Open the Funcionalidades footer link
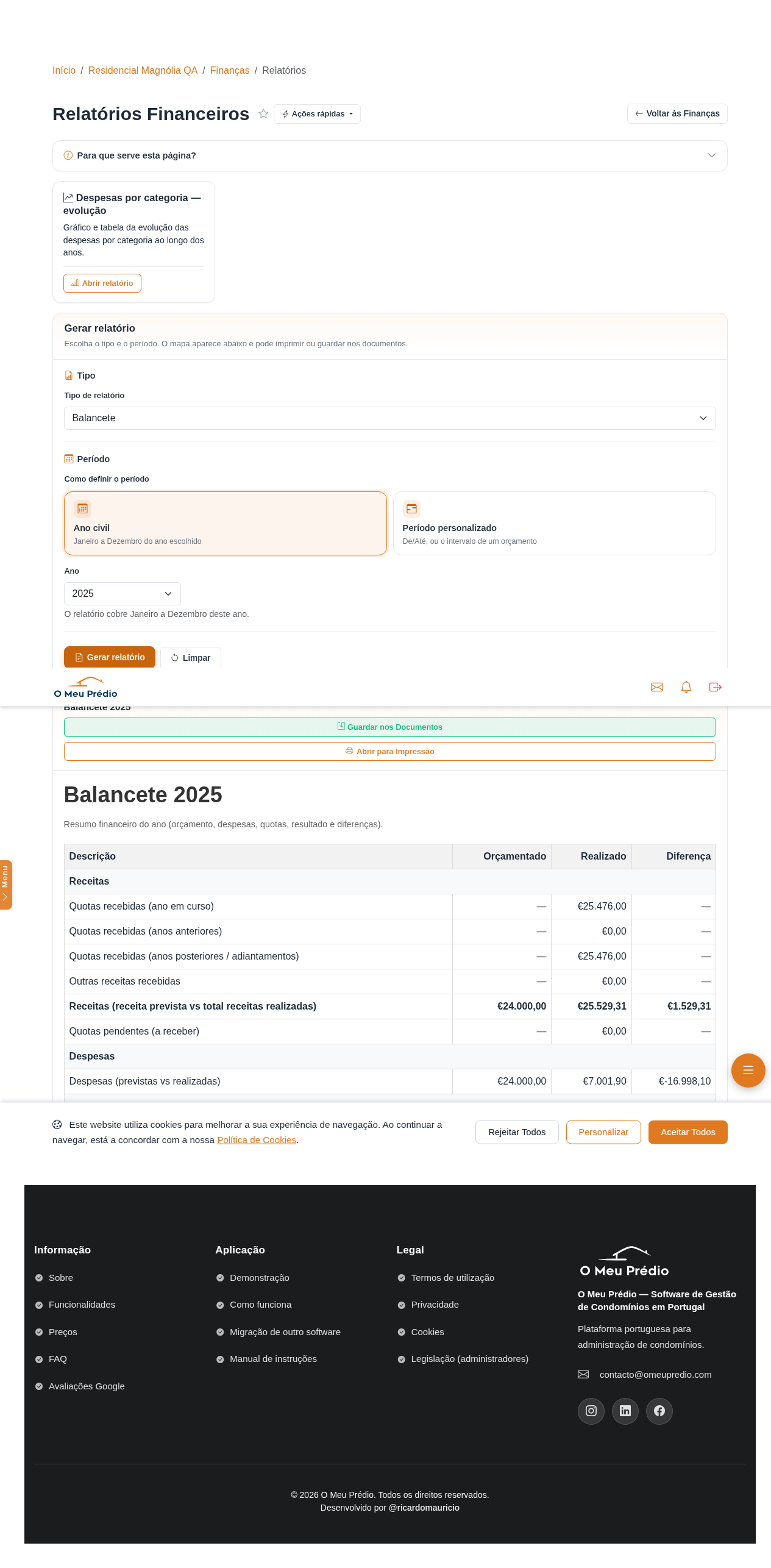Image resolution: width=771 pixels, height=1568 pixels. (82, 1305)
